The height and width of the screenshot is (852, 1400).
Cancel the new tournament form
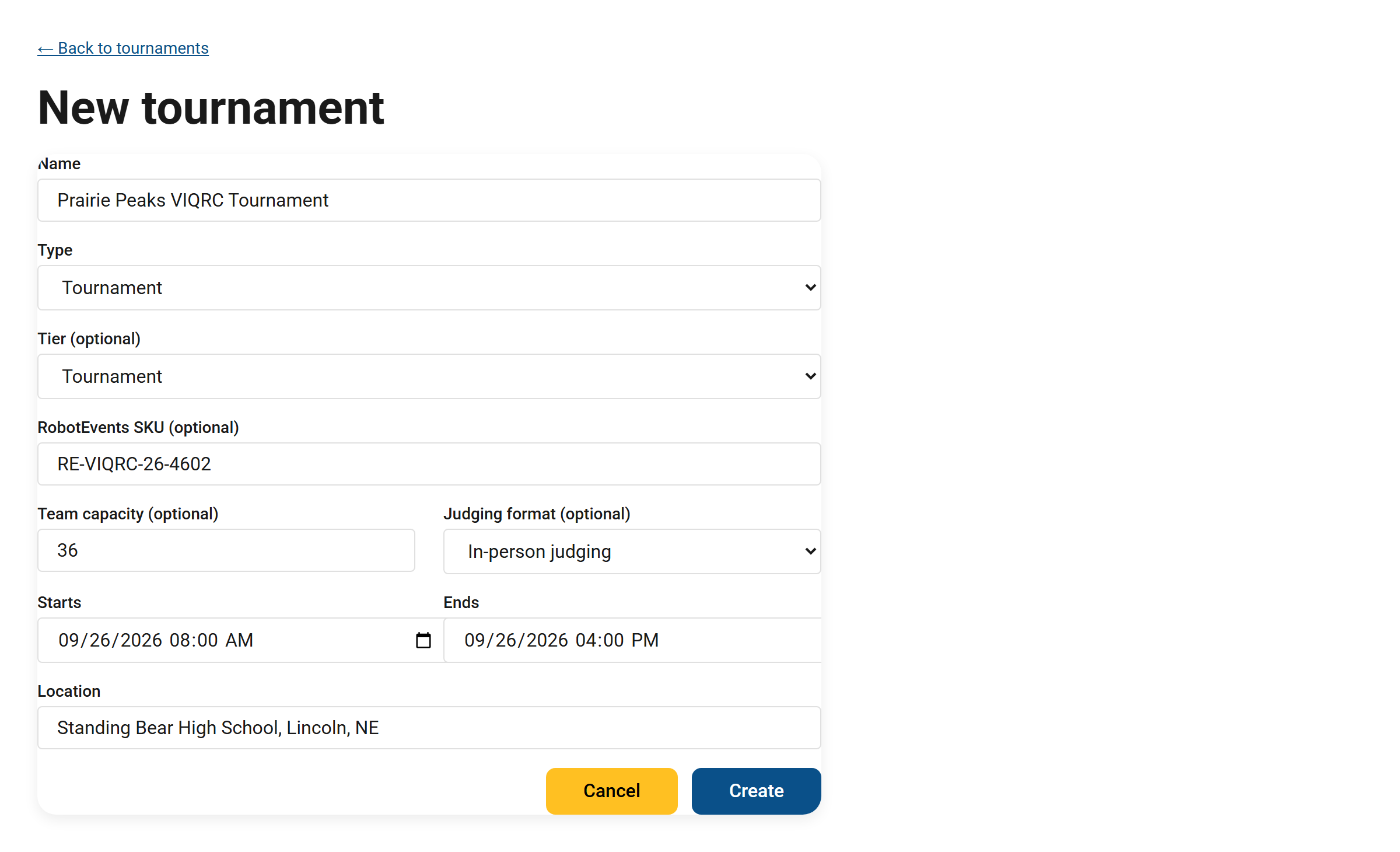pos(612,791)
